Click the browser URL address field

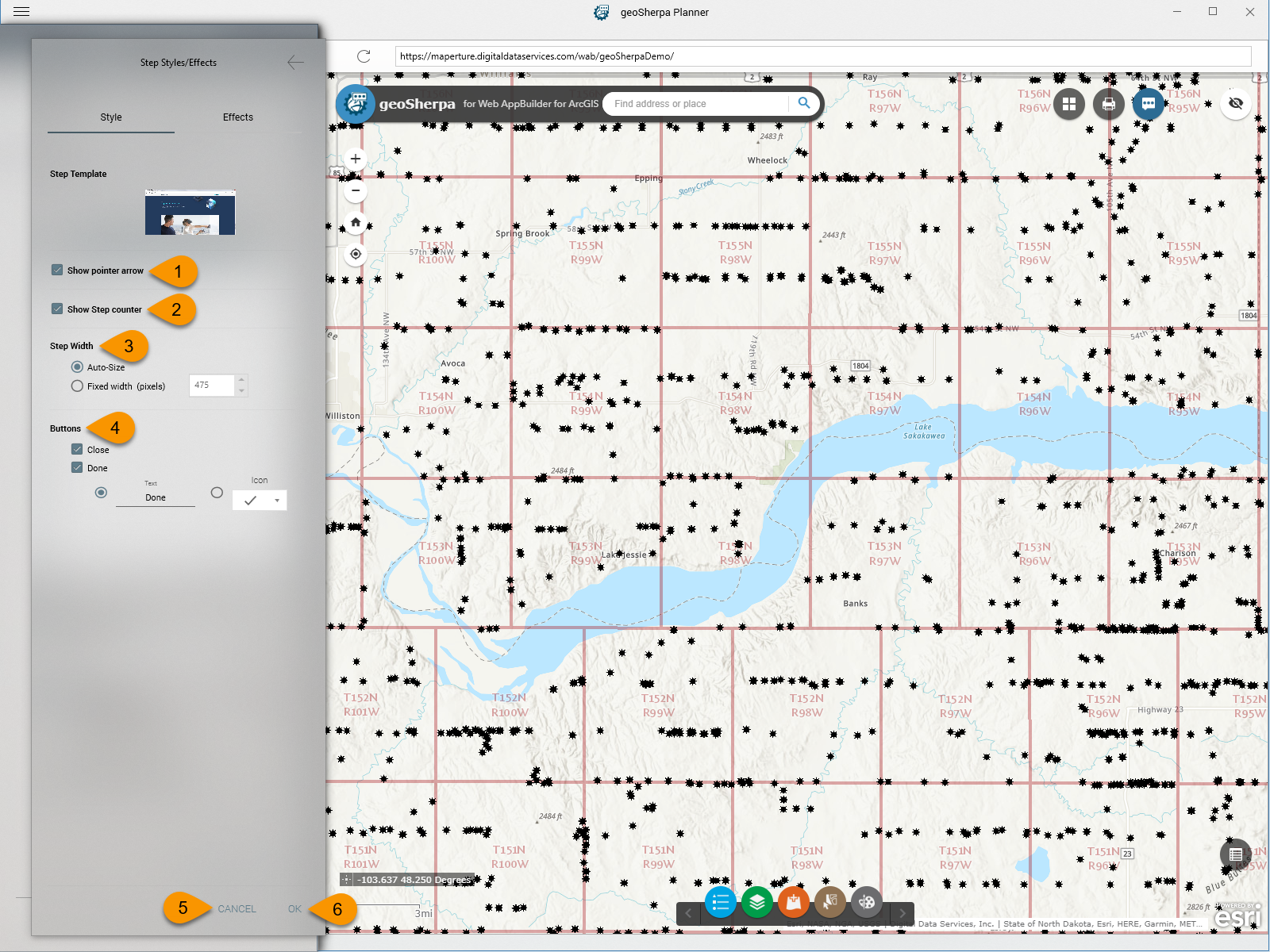(x=823, y=56)
